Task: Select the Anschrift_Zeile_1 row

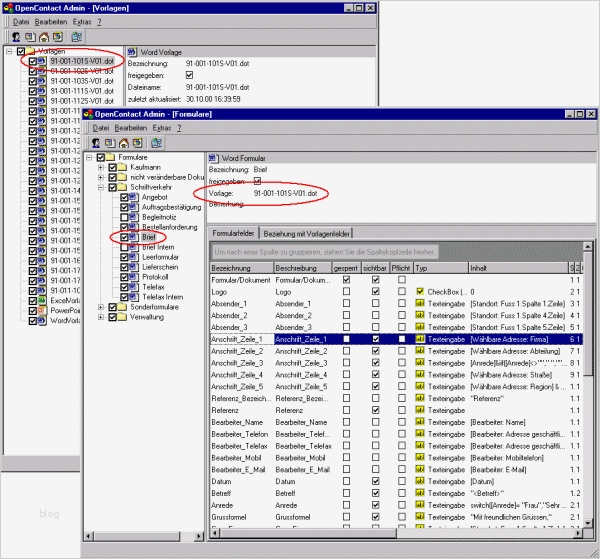Action: tap(396, 339)
